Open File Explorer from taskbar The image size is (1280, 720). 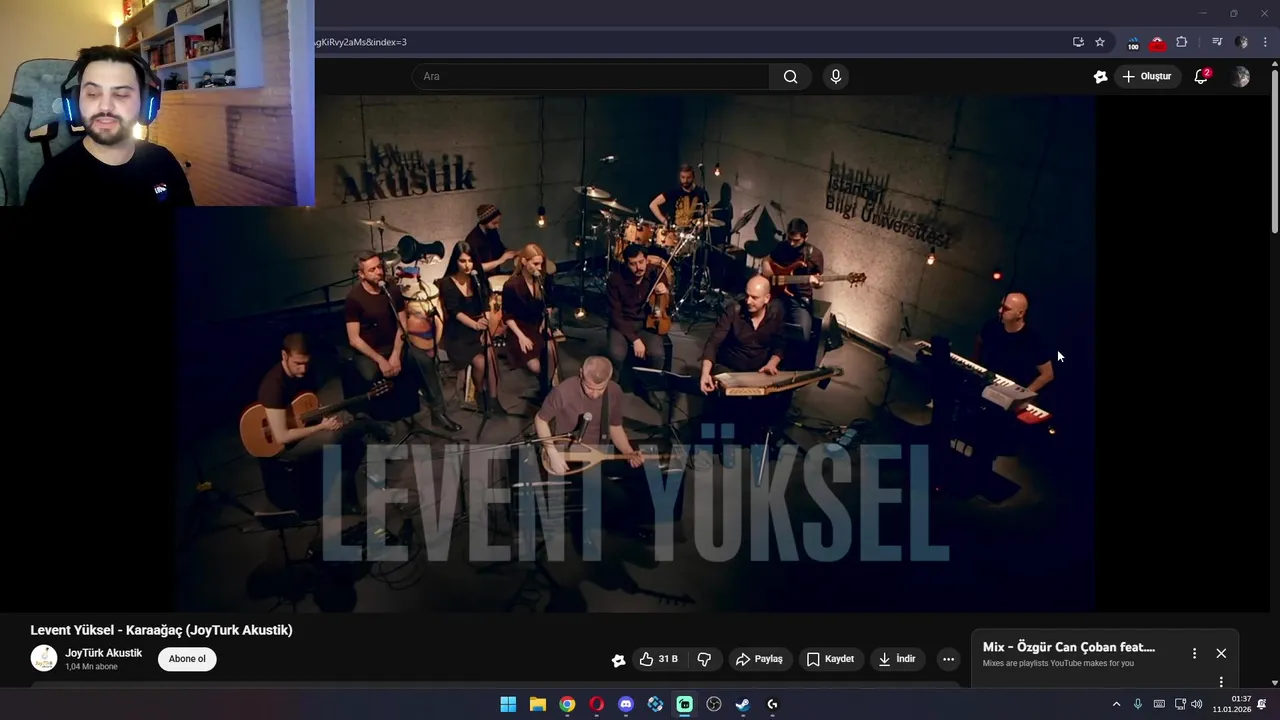pos(537,704)
